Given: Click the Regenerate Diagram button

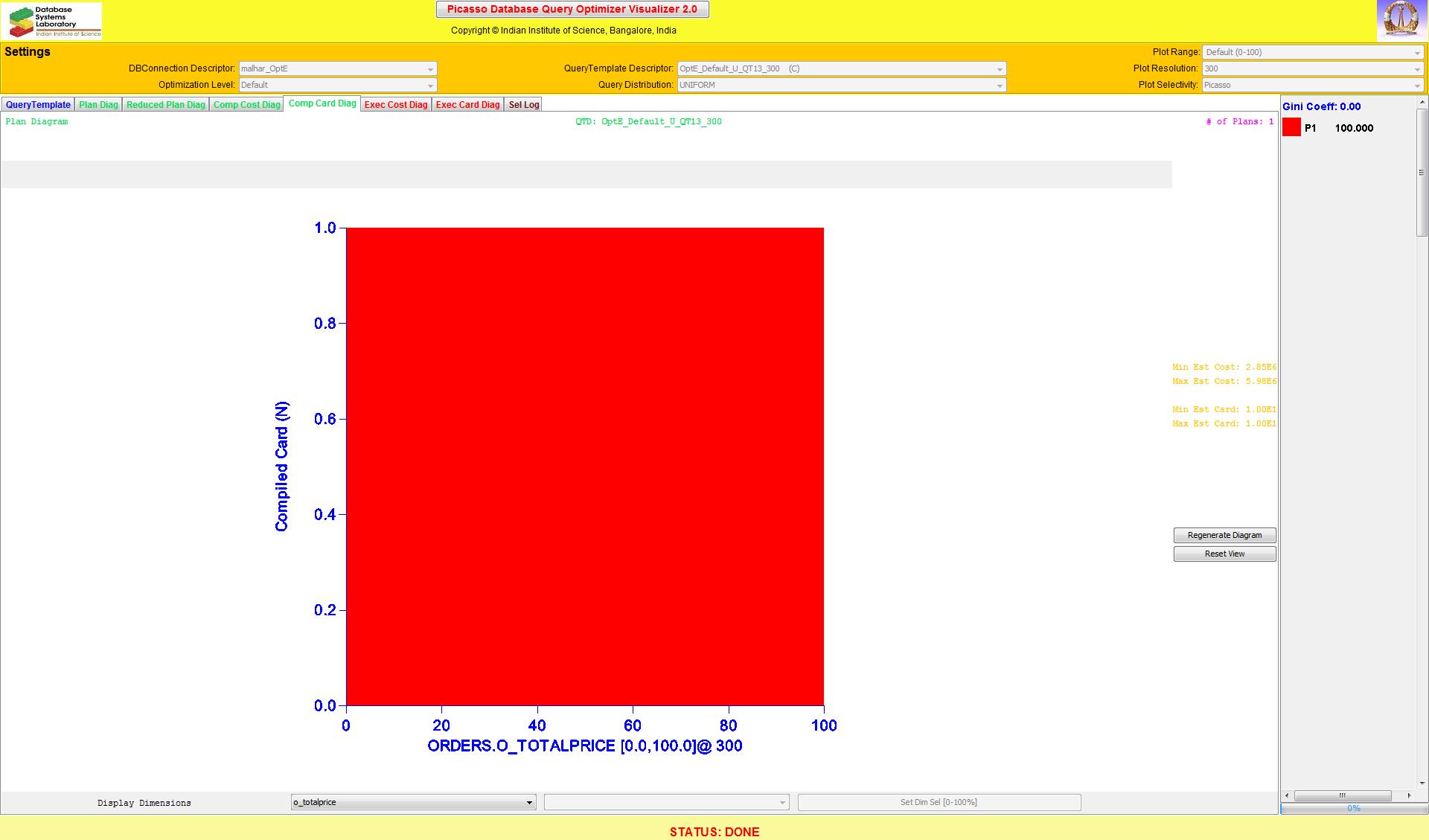Looking at the screenshot, I should tap(1224, 535).
